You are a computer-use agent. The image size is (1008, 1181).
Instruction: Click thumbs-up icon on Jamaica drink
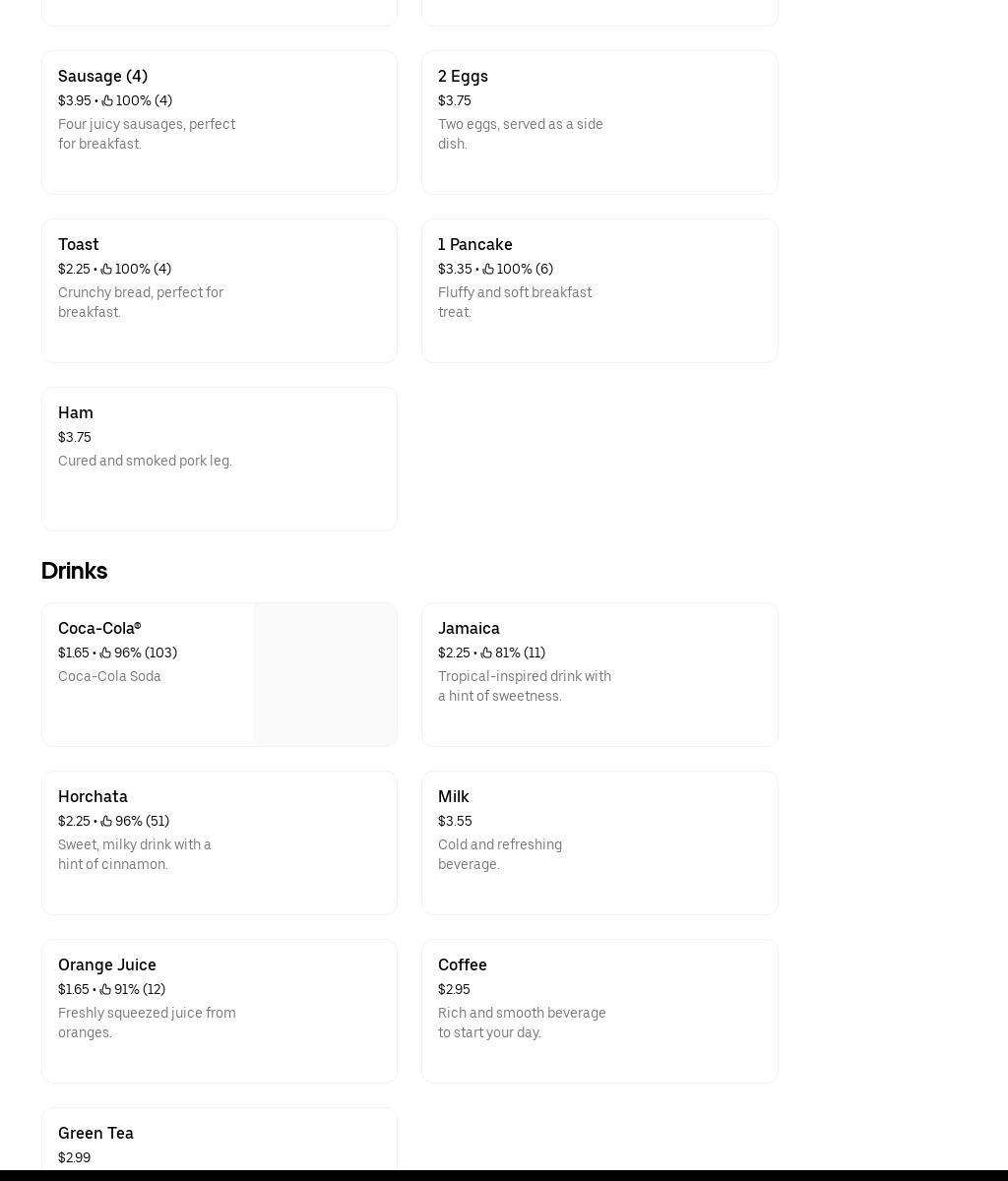tap(486, 653)
